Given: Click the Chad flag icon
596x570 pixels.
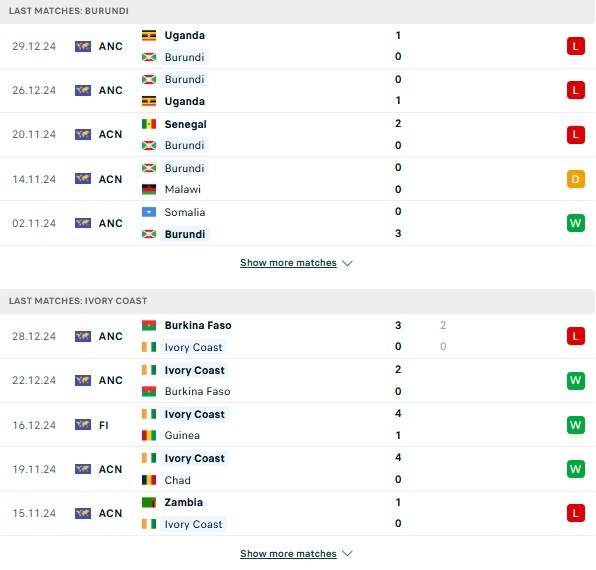Looking at the screenshot, I should point(149,480).
